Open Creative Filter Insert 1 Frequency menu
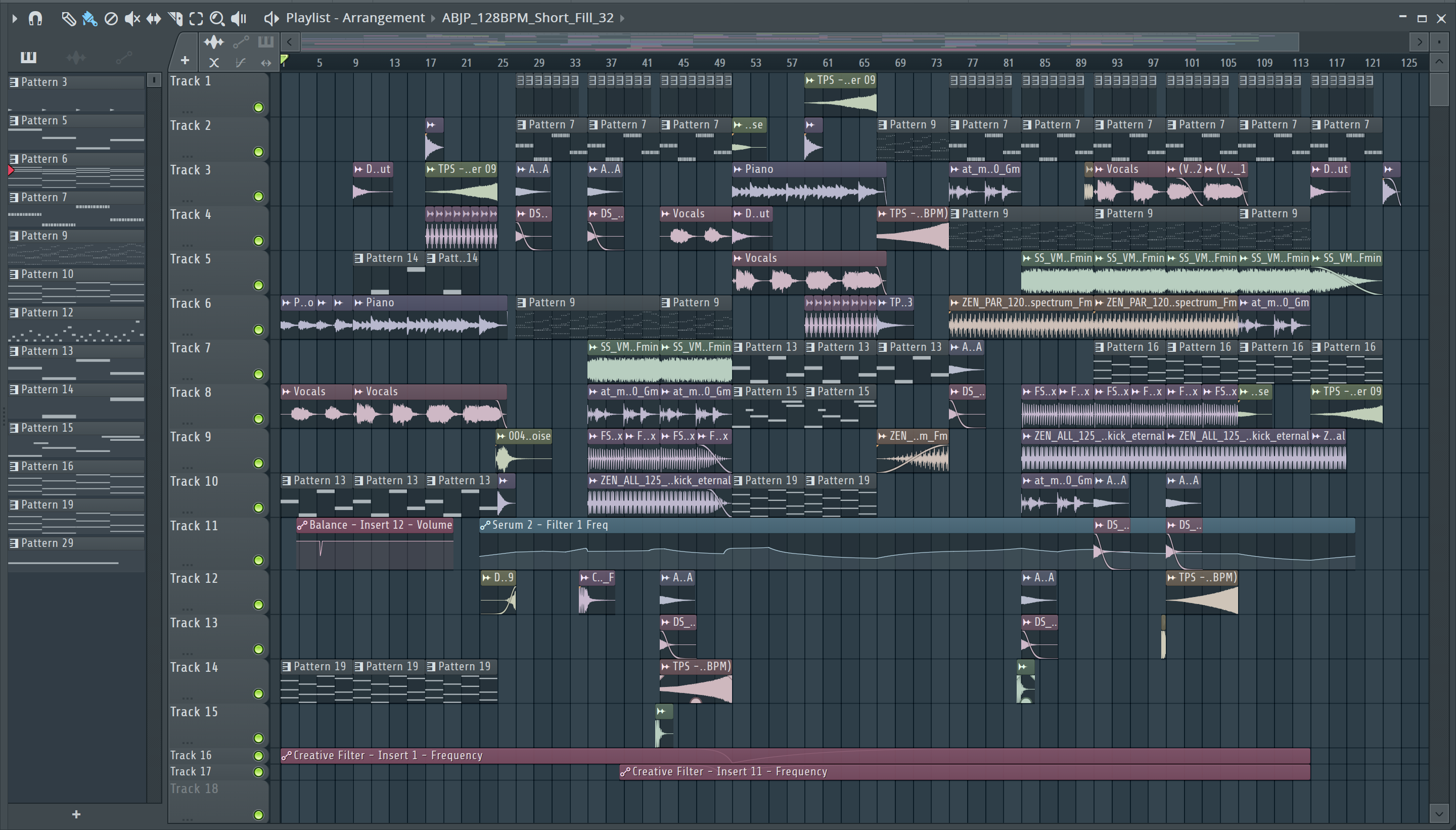Screen dimensions: 1456x830 pyautogui.click(x=286, y=755)
